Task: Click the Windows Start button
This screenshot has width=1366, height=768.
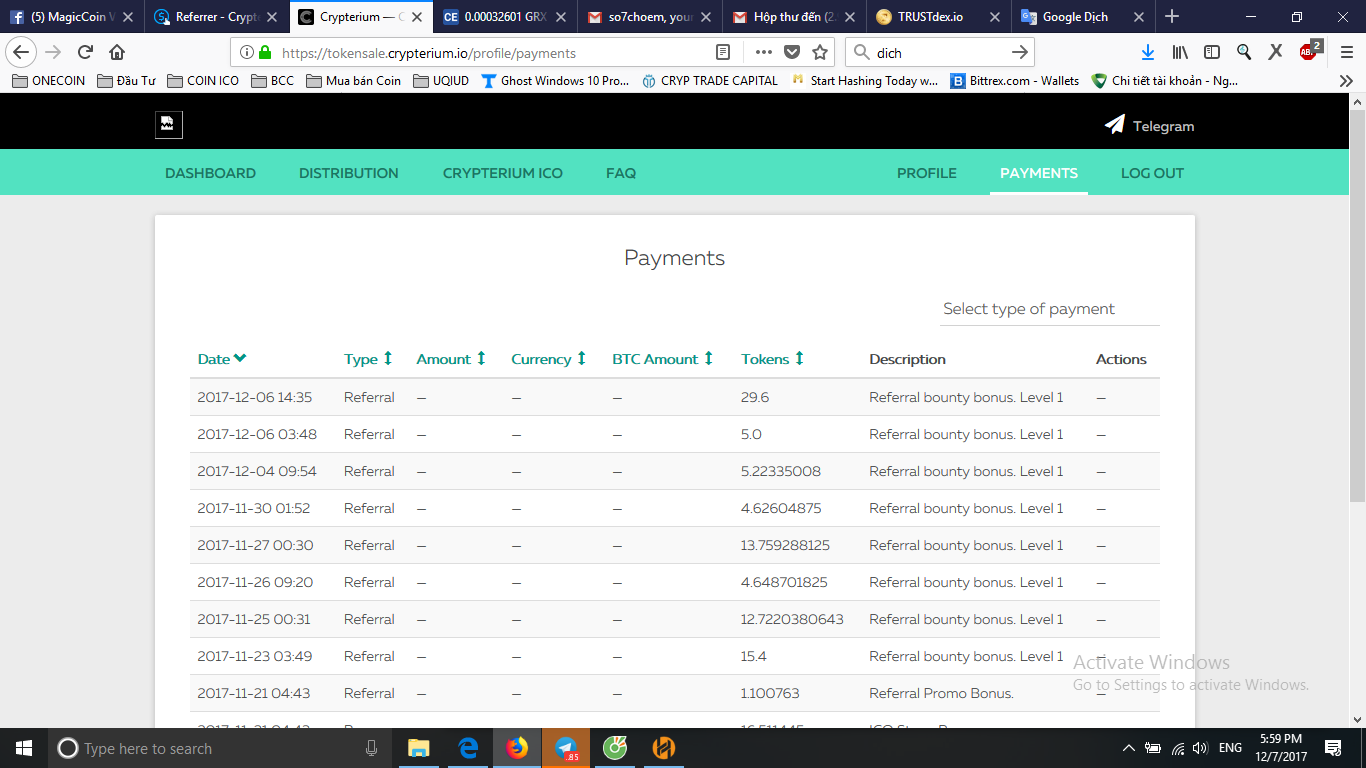Action: [x=24, y=748]
